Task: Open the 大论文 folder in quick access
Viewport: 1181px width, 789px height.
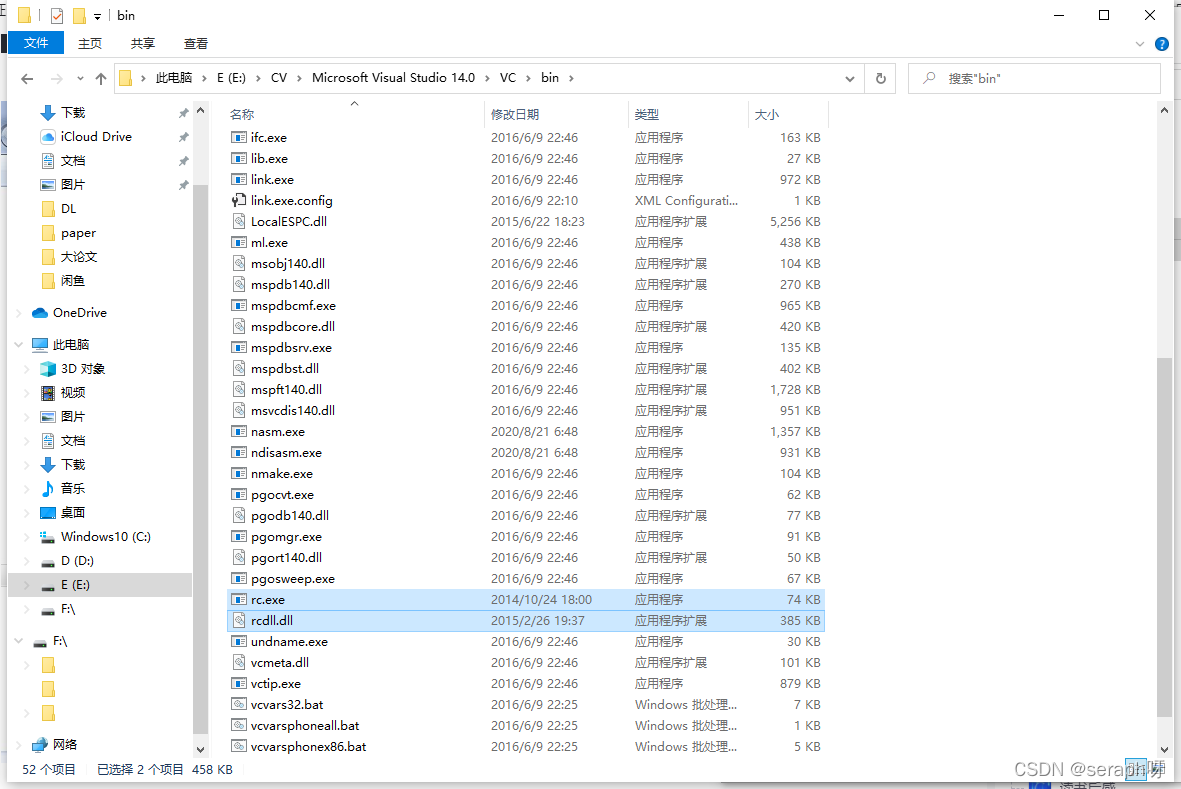Action: (68, 257)
